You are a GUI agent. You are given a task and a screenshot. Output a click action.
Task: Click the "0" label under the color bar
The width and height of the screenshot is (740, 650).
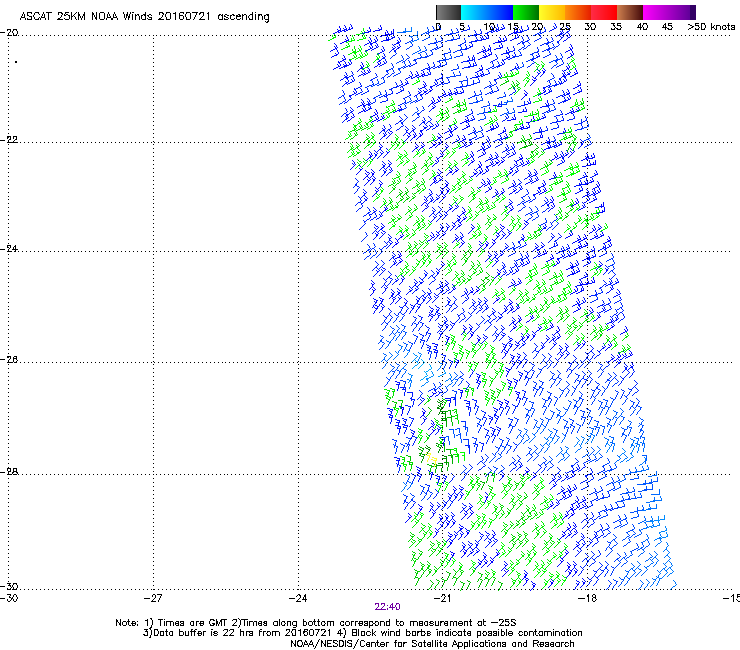coord(438,27)
